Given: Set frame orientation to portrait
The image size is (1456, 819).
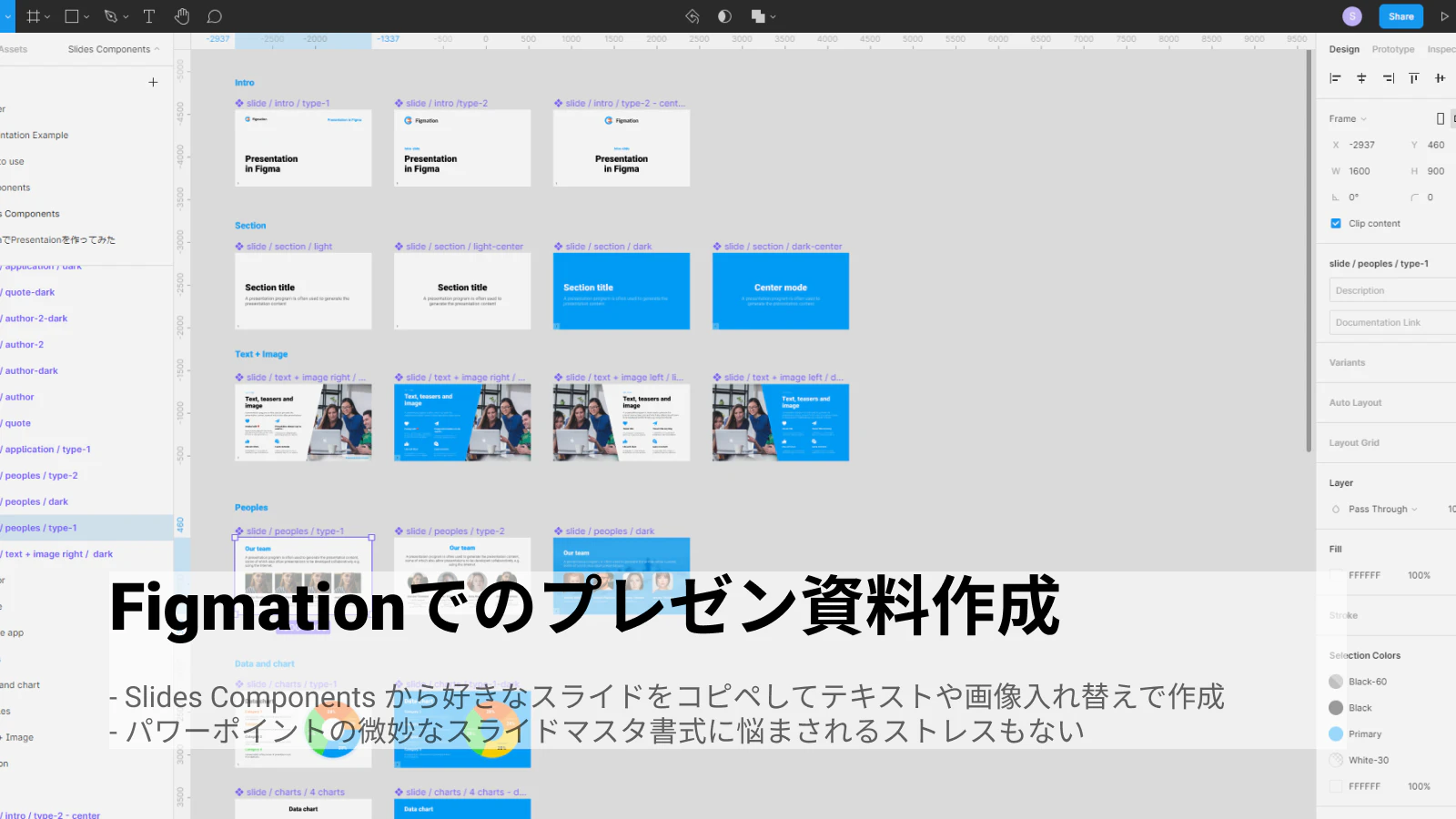Looking at the screenshot, I should (1441, 118).
